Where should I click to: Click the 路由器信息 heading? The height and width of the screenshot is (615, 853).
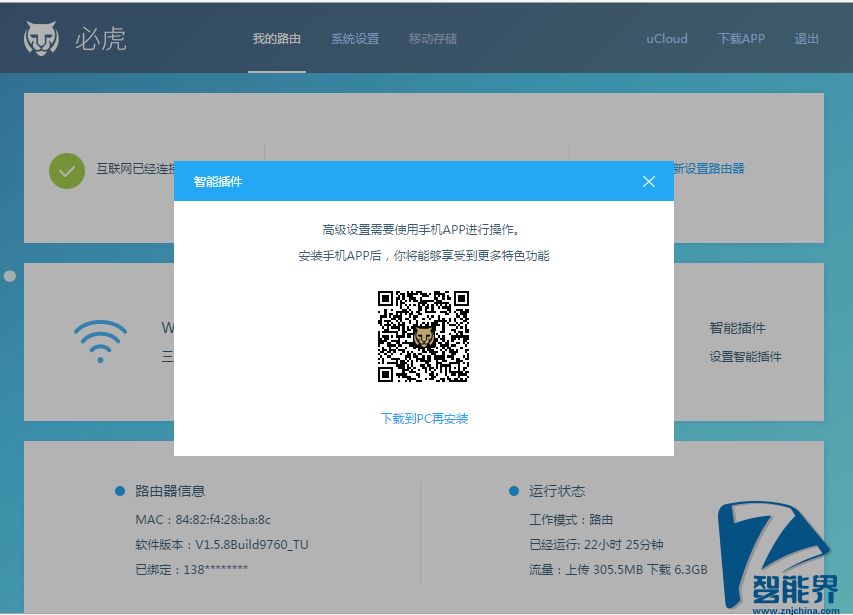tap(170, 491)
